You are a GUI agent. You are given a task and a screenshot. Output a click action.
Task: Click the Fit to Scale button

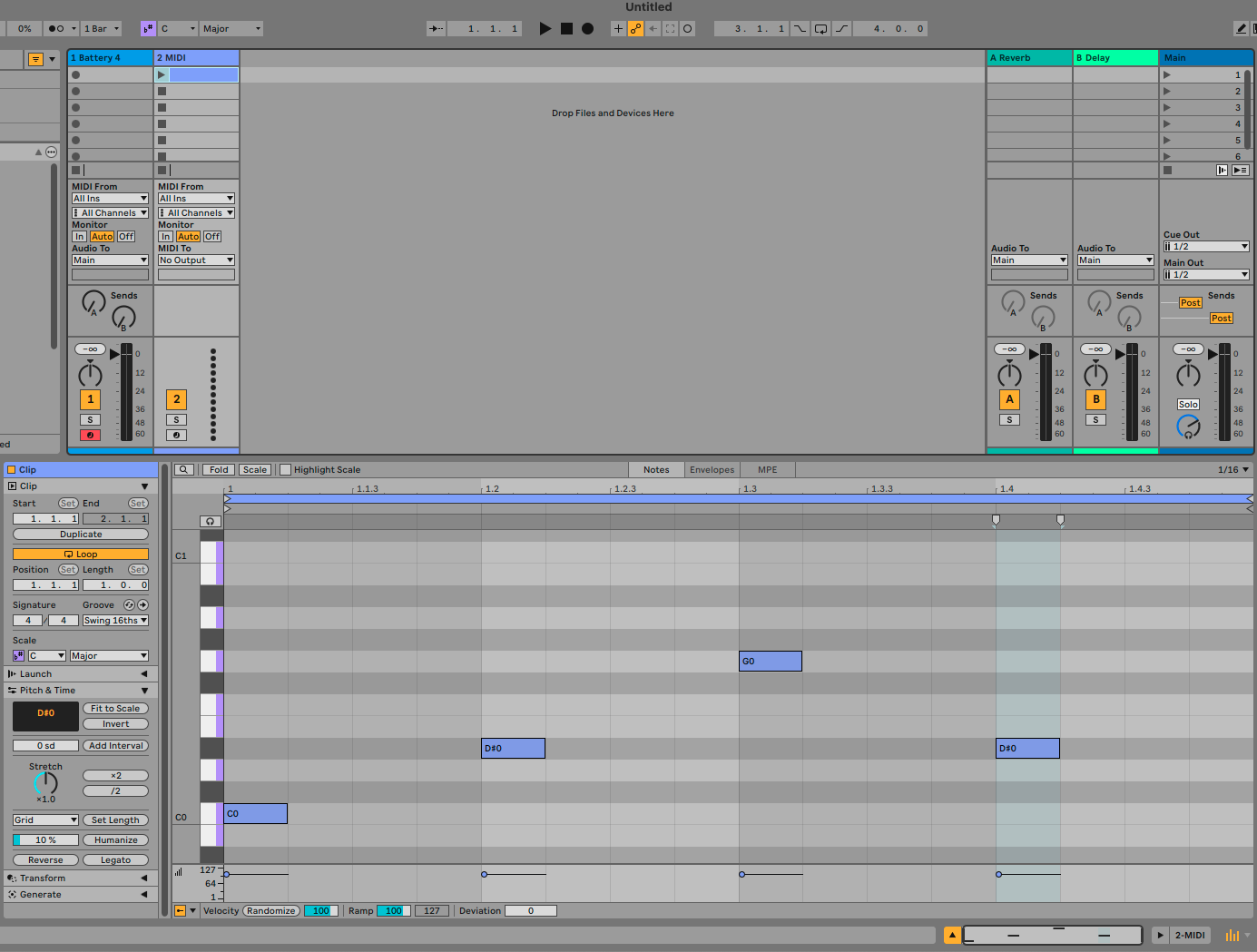point(115,709)
